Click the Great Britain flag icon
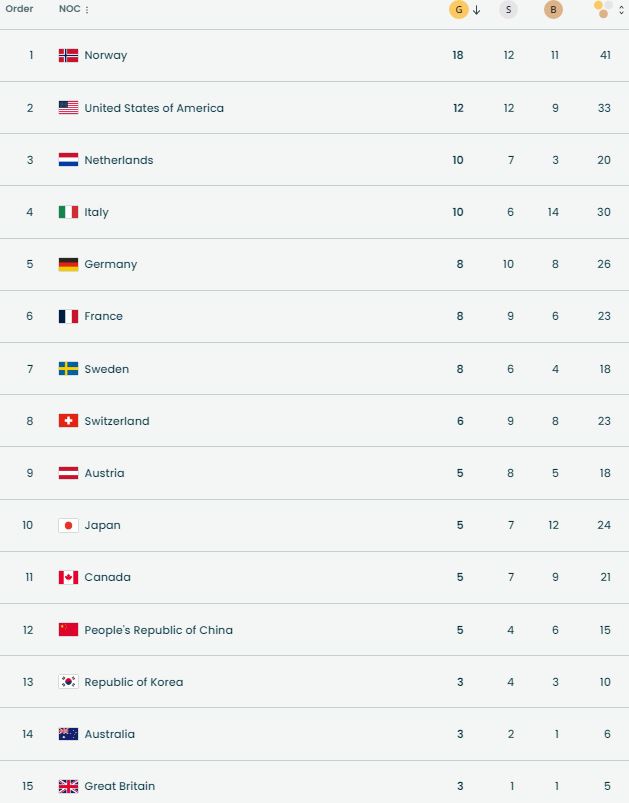The height and width of the screenshot is (803, 629). point(68,787)
